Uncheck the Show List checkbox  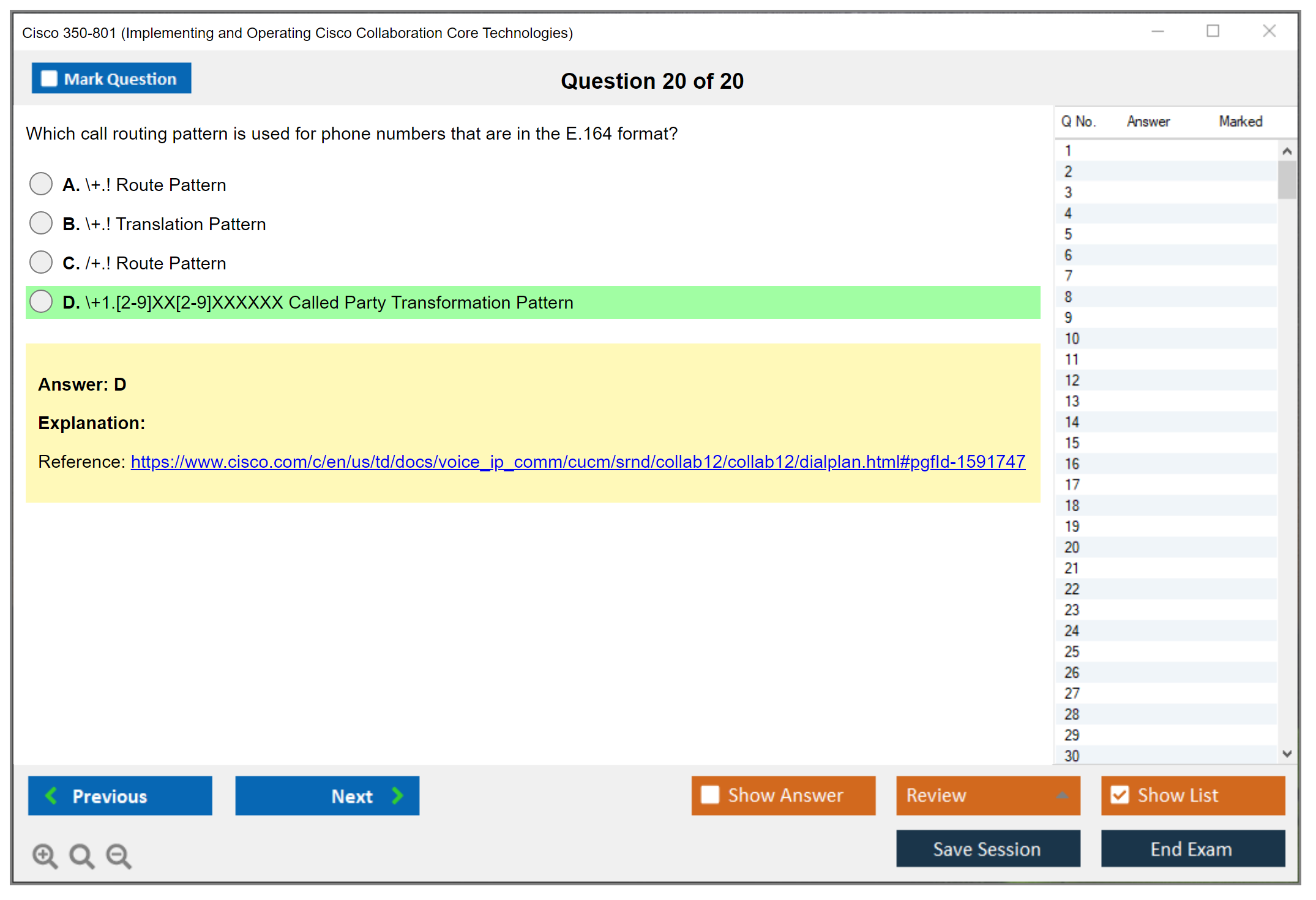click(x=1120, y=795)
